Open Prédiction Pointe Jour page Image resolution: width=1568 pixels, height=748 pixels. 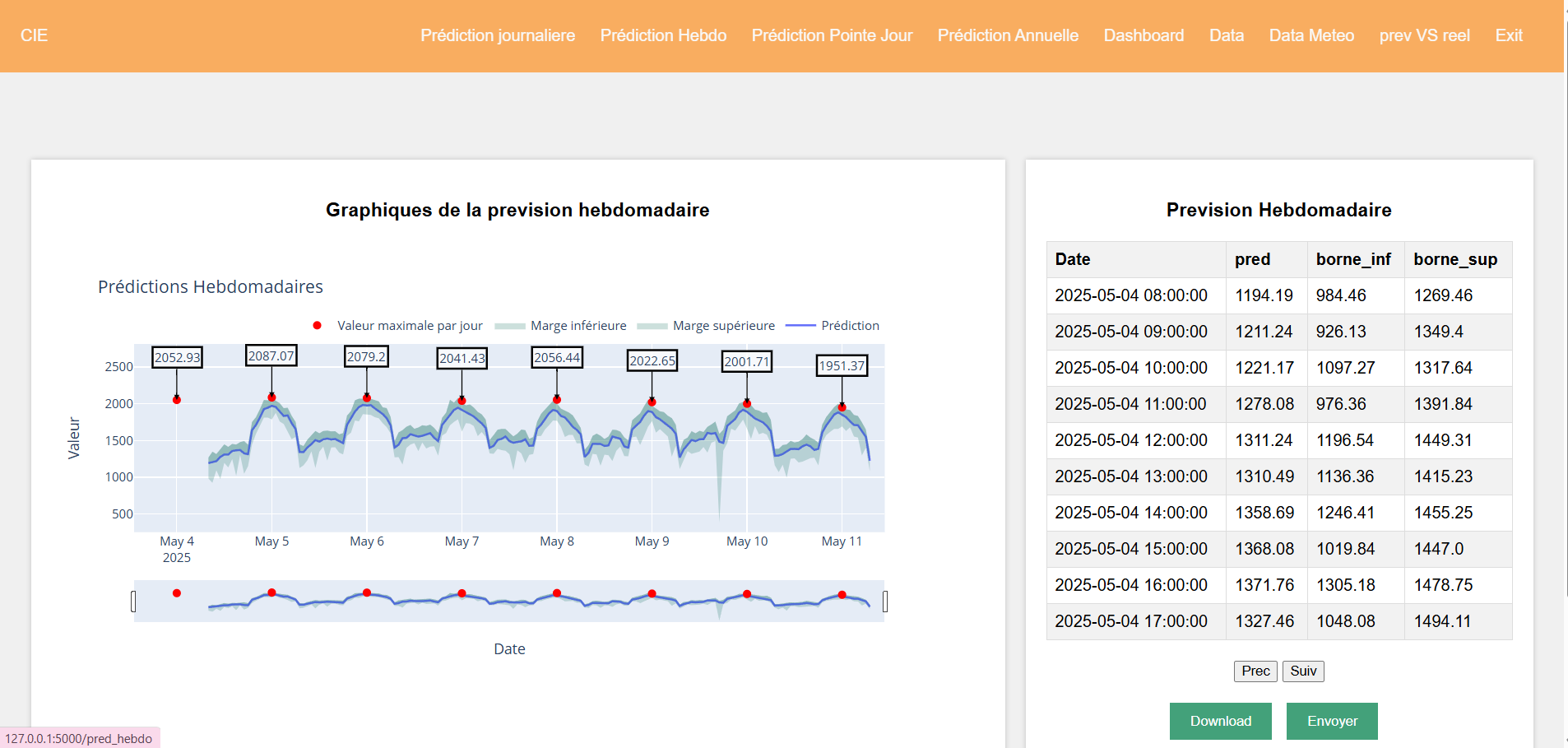(832, 35)
